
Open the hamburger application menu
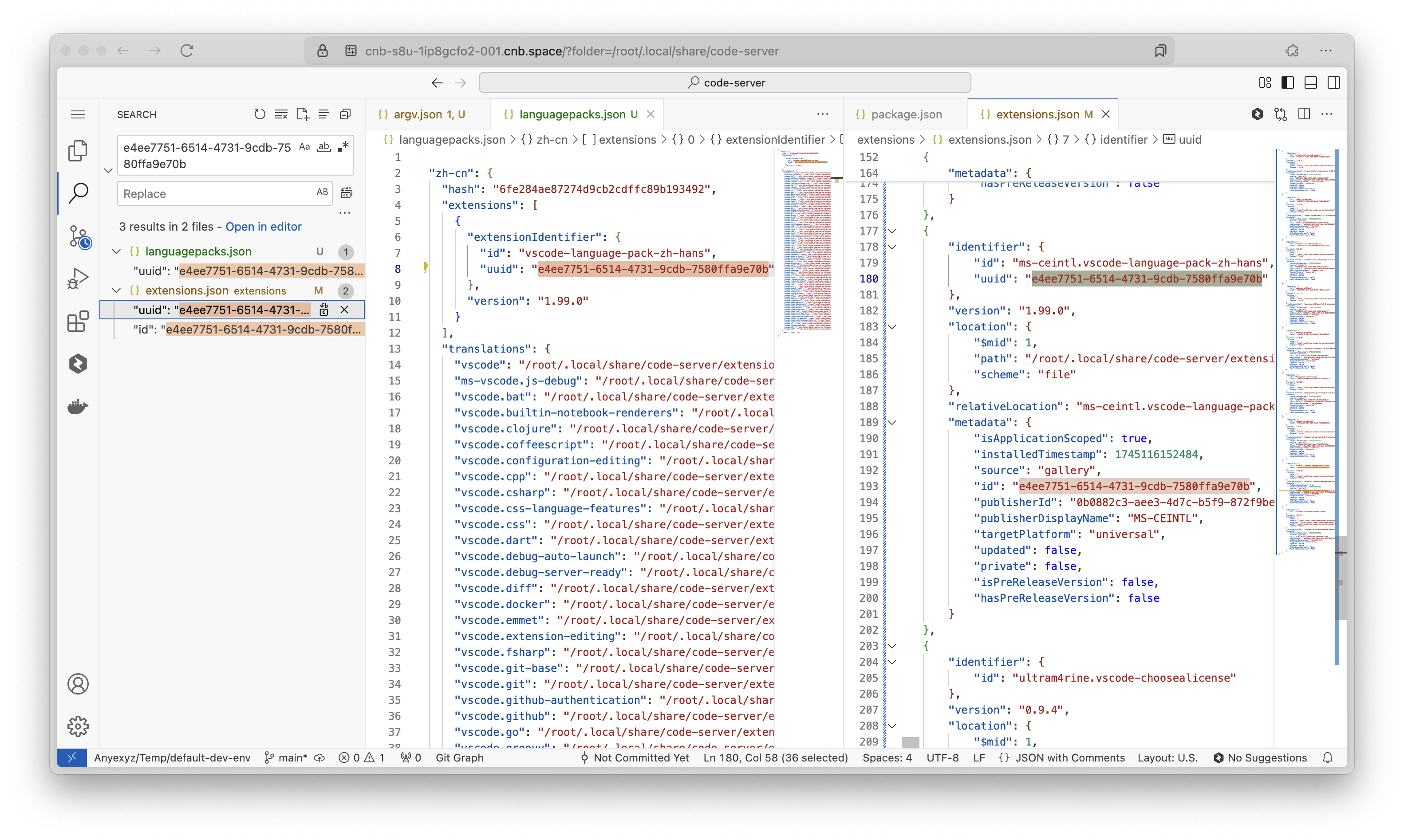pos(78,114)
